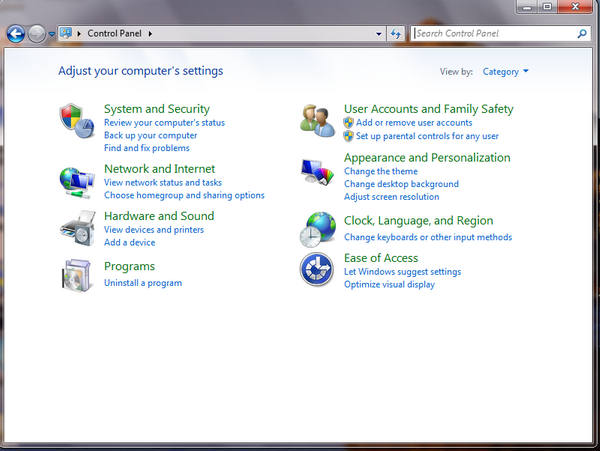
Task: Click the System and Security shield icon
Action: click(77, 120)
